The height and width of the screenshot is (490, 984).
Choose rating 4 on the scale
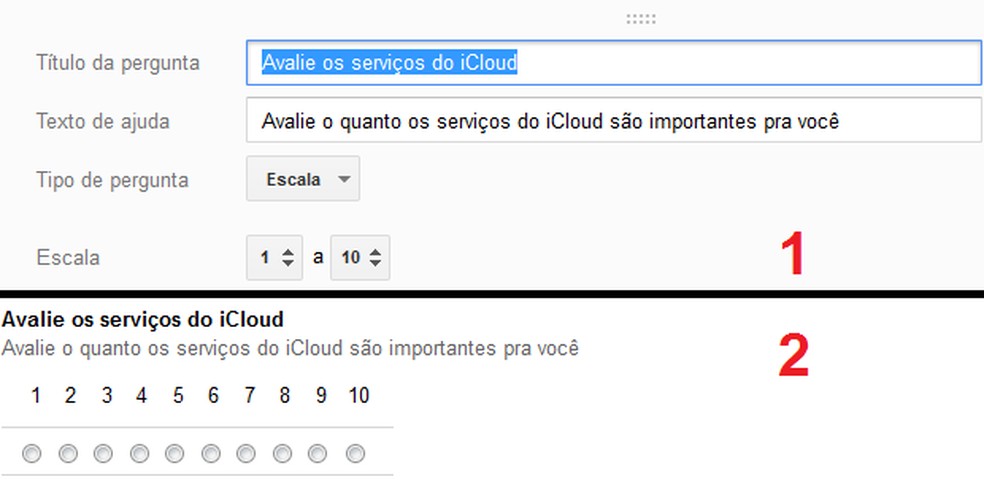click(140, 454)
